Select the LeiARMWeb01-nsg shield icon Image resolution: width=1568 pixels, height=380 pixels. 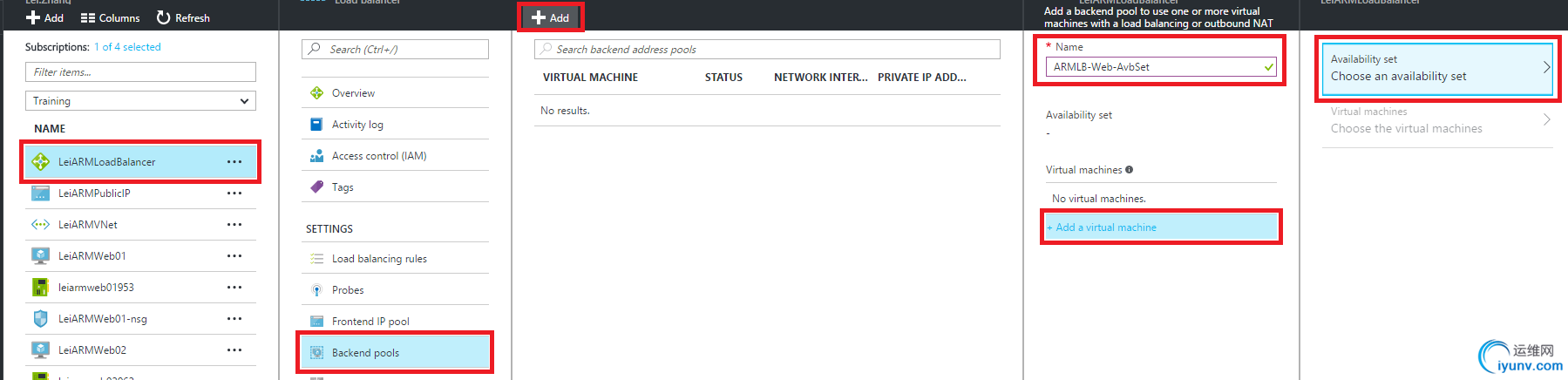coord(40,319)
